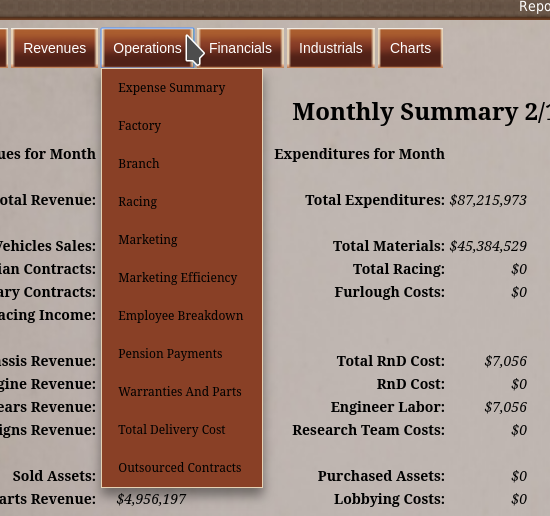
Task: Open the Revenues menu button
Action: 54,48
